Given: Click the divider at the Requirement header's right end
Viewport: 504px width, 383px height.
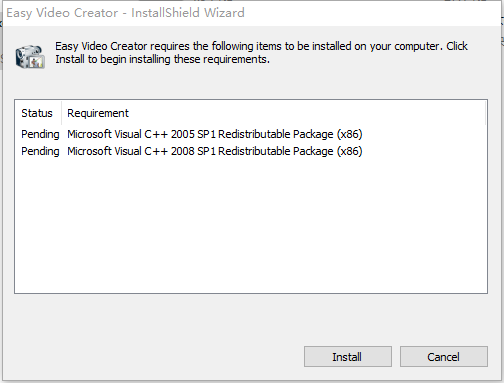Looking at the screenshot, I should (x=486, y=113).
